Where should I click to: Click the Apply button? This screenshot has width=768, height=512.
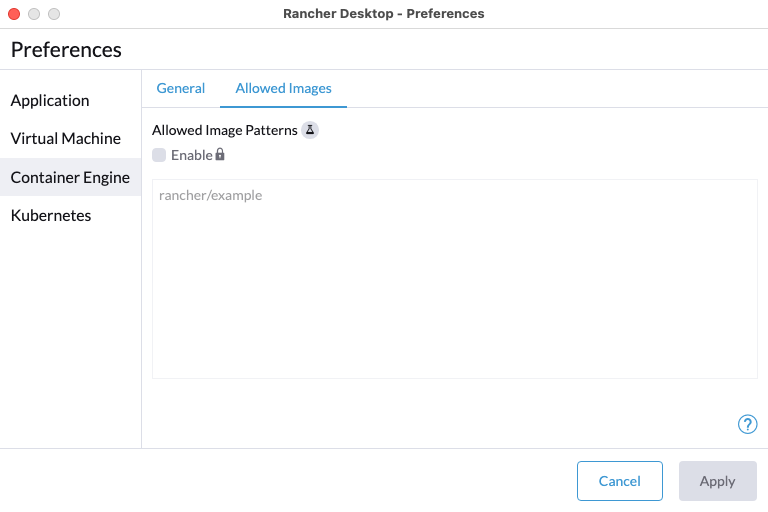tap(717, 481)
